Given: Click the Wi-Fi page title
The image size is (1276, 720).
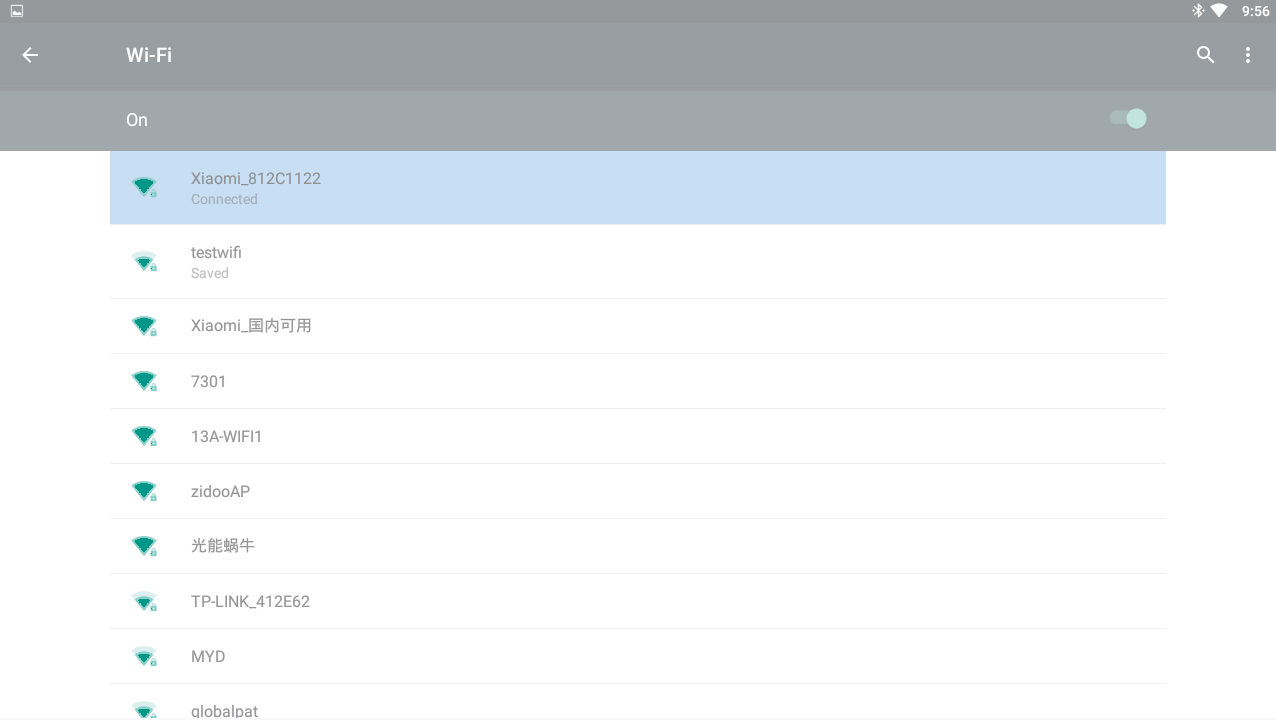Looking at the screenshot, I should (149, 55).
